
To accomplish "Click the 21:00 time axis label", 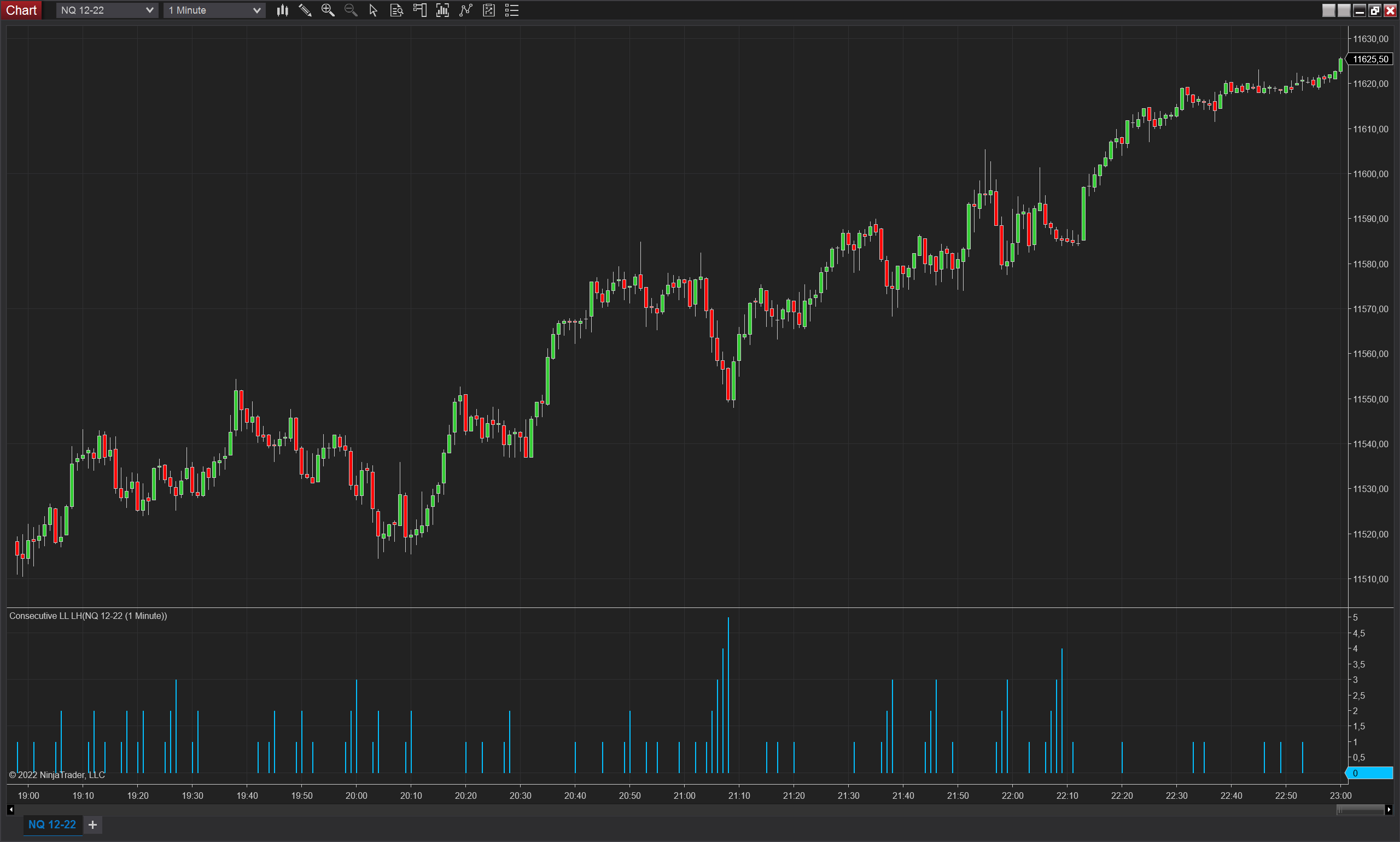I will pos(684,796).
